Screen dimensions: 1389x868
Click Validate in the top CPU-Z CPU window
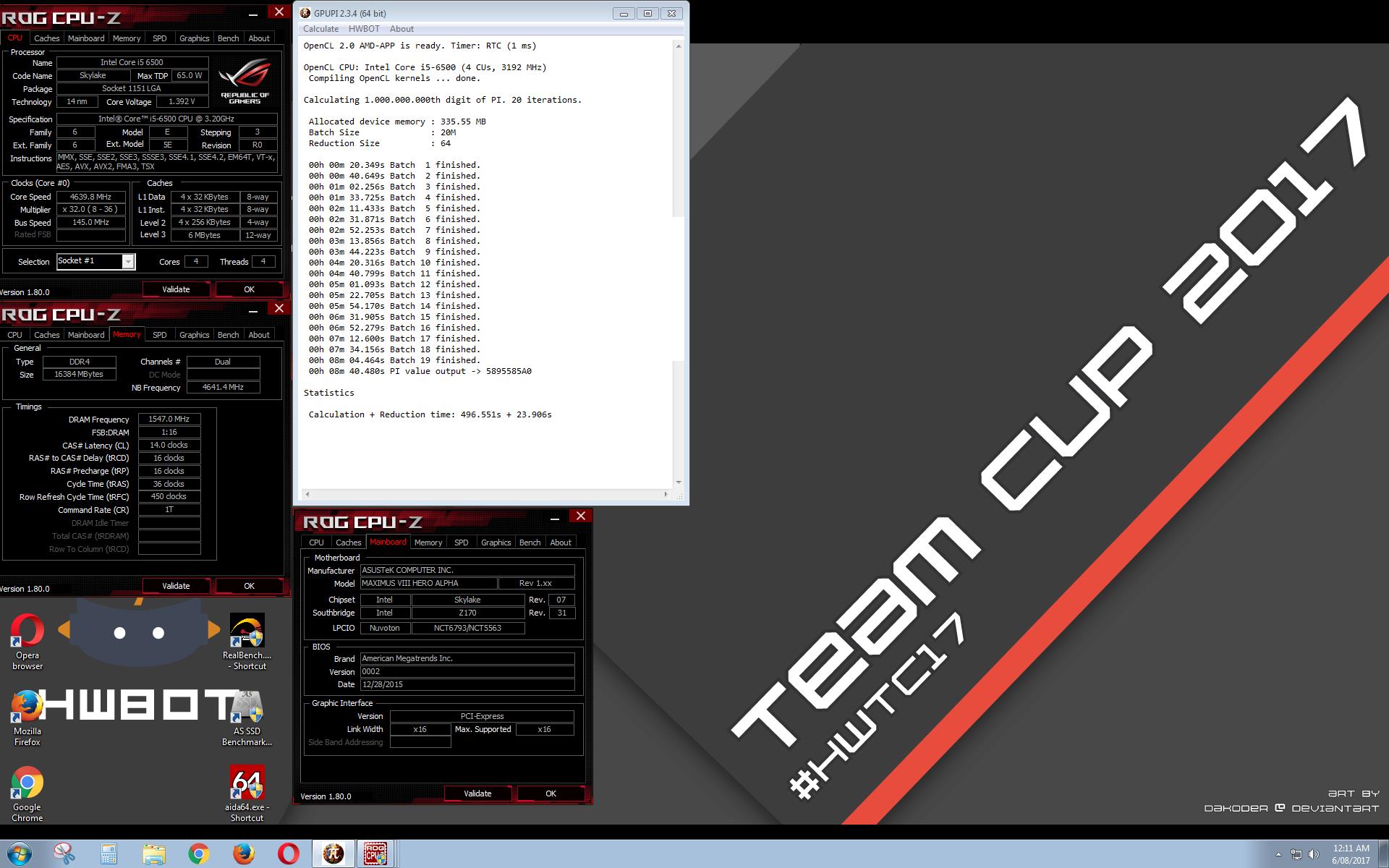click(x=176, y=289)
